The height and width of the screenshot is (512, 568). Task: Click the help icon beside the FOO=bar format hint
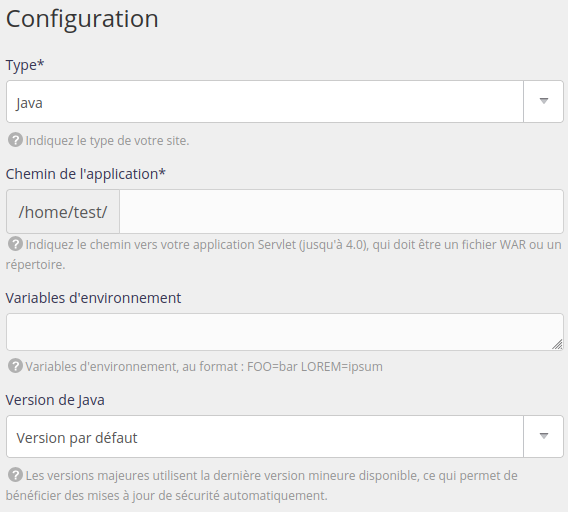click(x=15, y=366)
